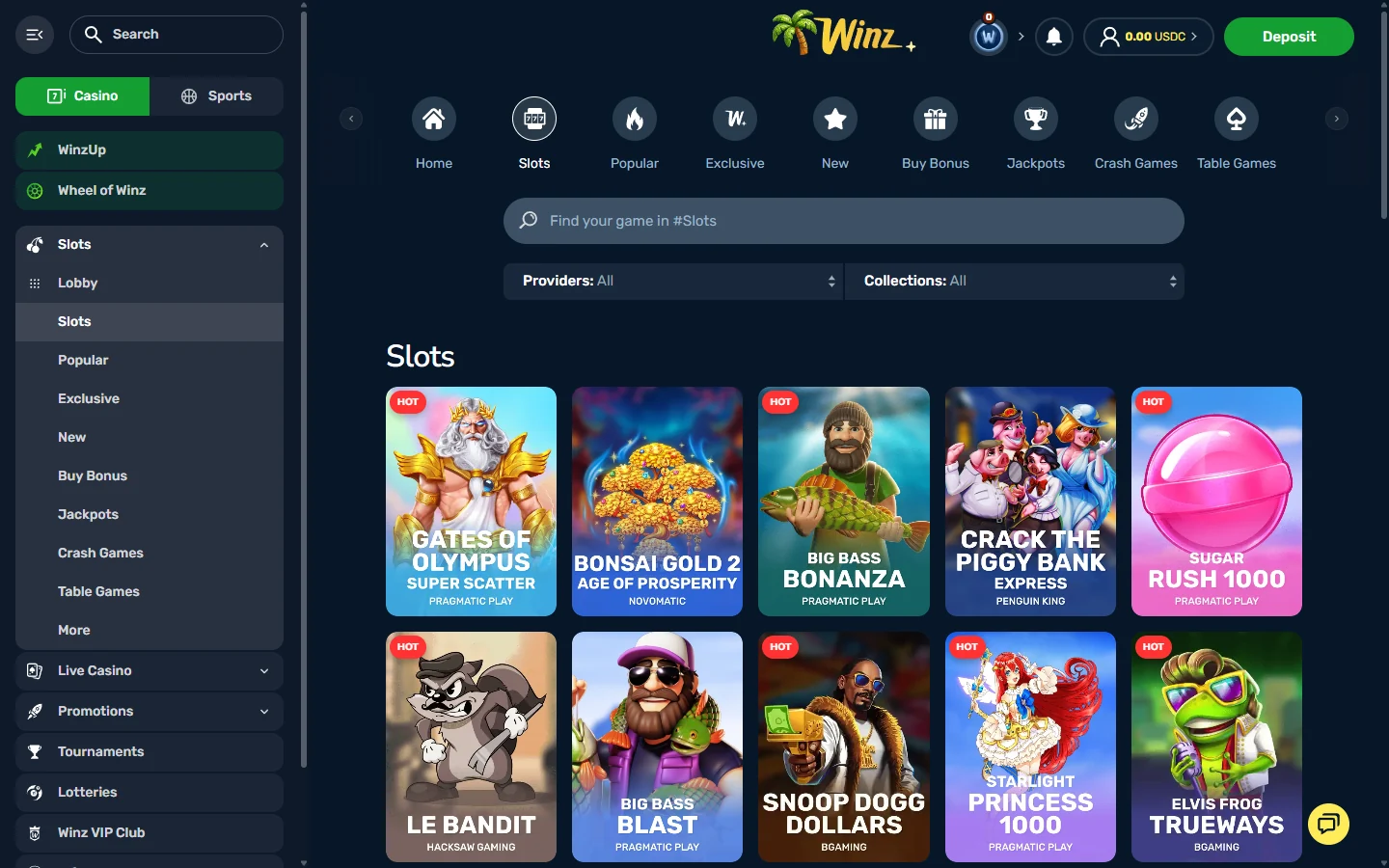Open Wheel of Winz link
The width and height of the screenshot is (1389, 868).
pos(150,191)
